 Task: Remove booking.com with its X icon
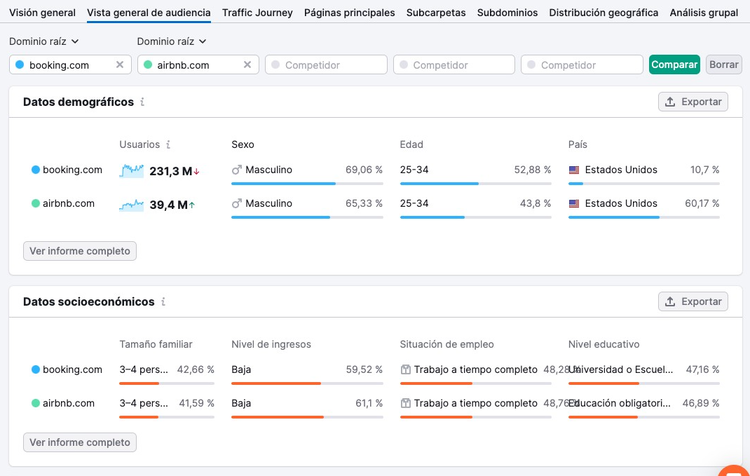[120, 65]
